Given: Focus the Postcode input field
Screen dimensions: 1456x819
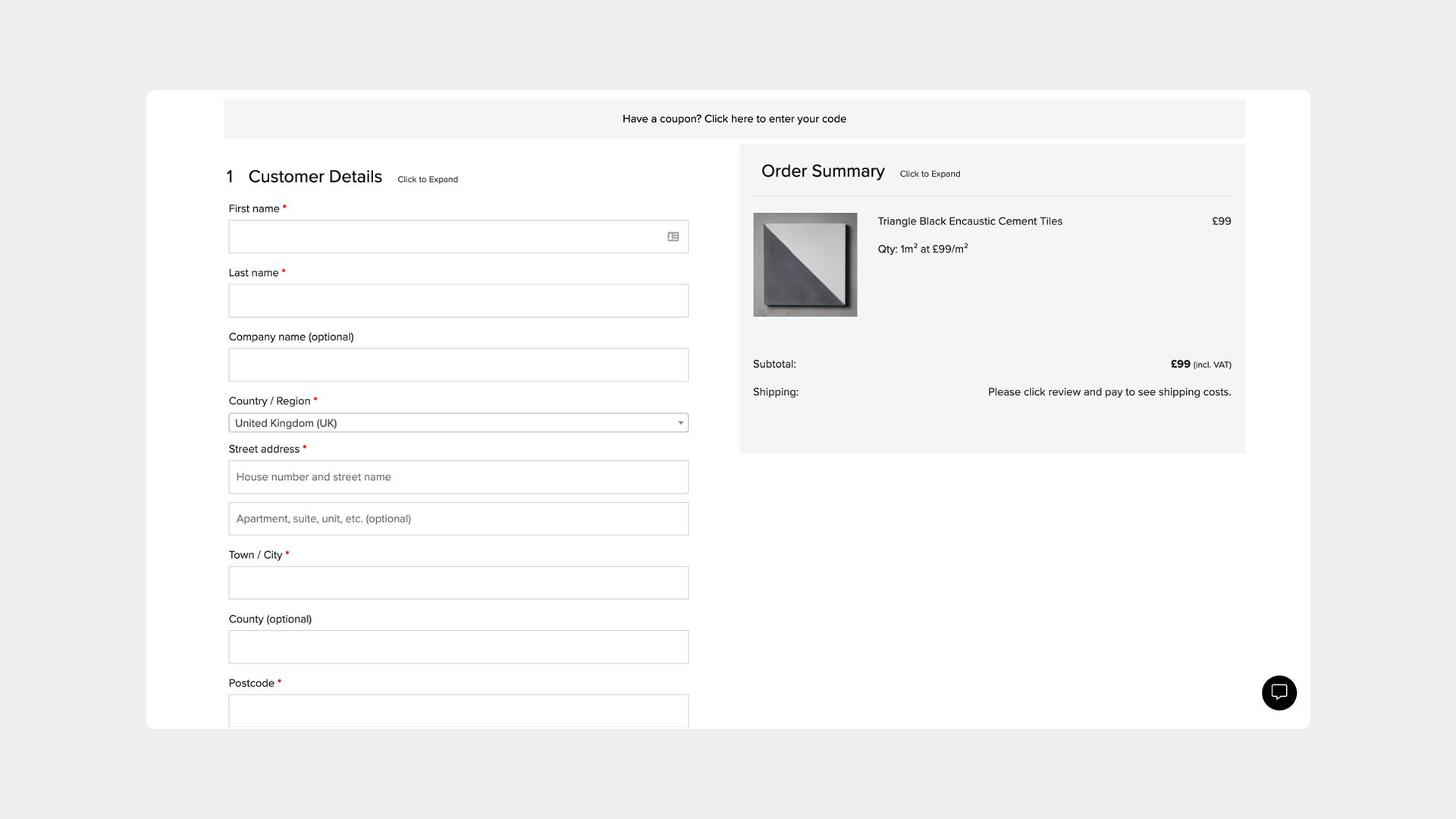Looking at the screenshot, I should [458, 711].
